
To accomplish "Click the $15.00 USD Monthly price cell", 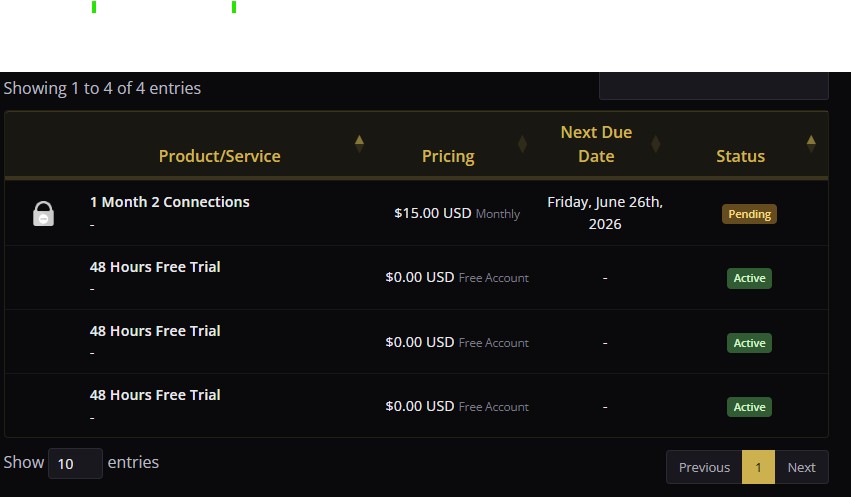I will click(457, 213).
